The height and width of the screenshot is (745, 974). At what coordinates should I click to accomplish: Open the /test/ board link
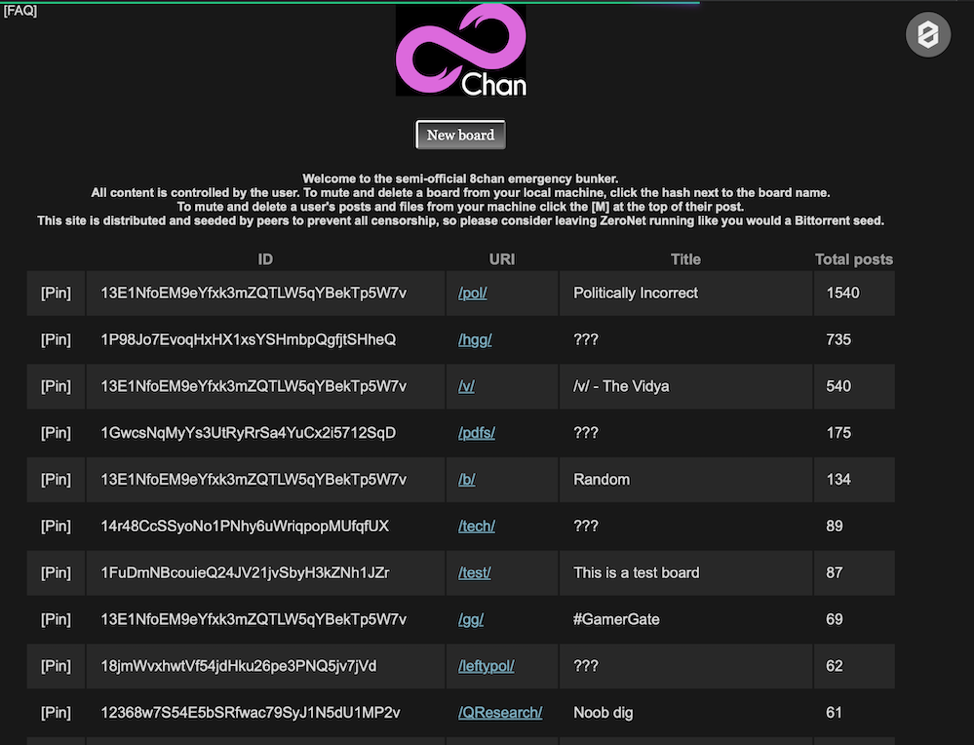475,573
